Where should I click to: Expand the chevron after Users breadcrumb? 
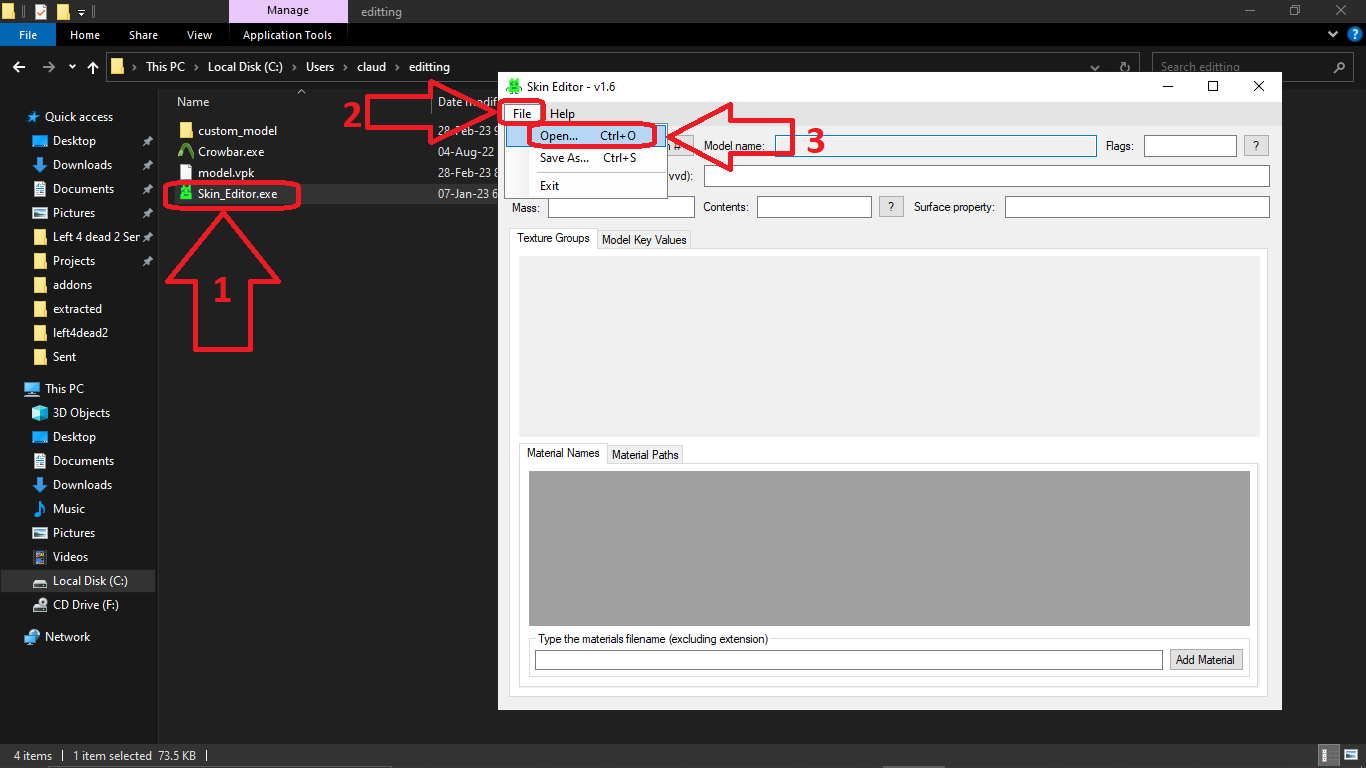tap(345, 67)
